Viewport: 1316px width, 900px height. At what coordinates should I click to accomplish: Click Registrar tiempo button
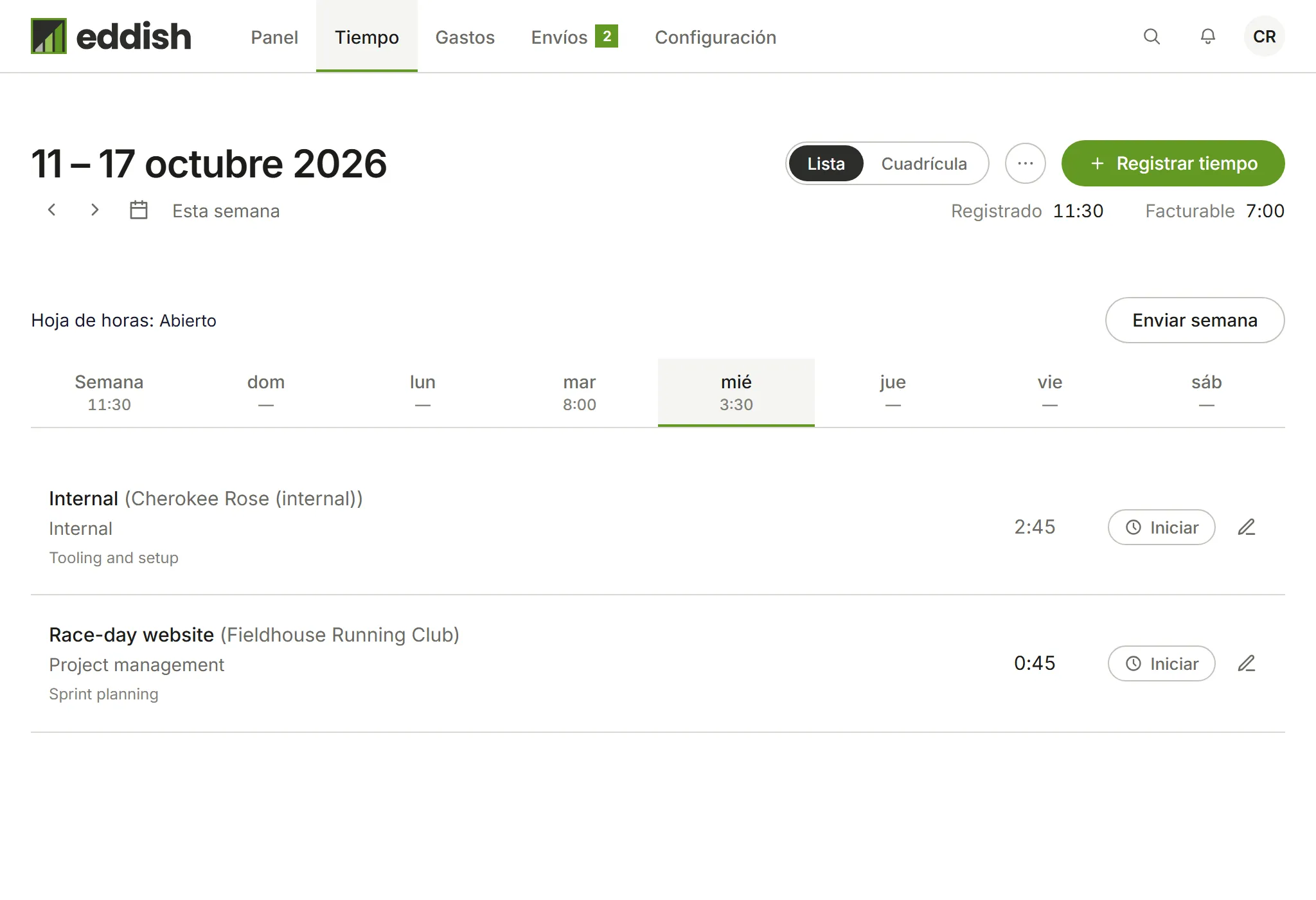coord(1173,163)
